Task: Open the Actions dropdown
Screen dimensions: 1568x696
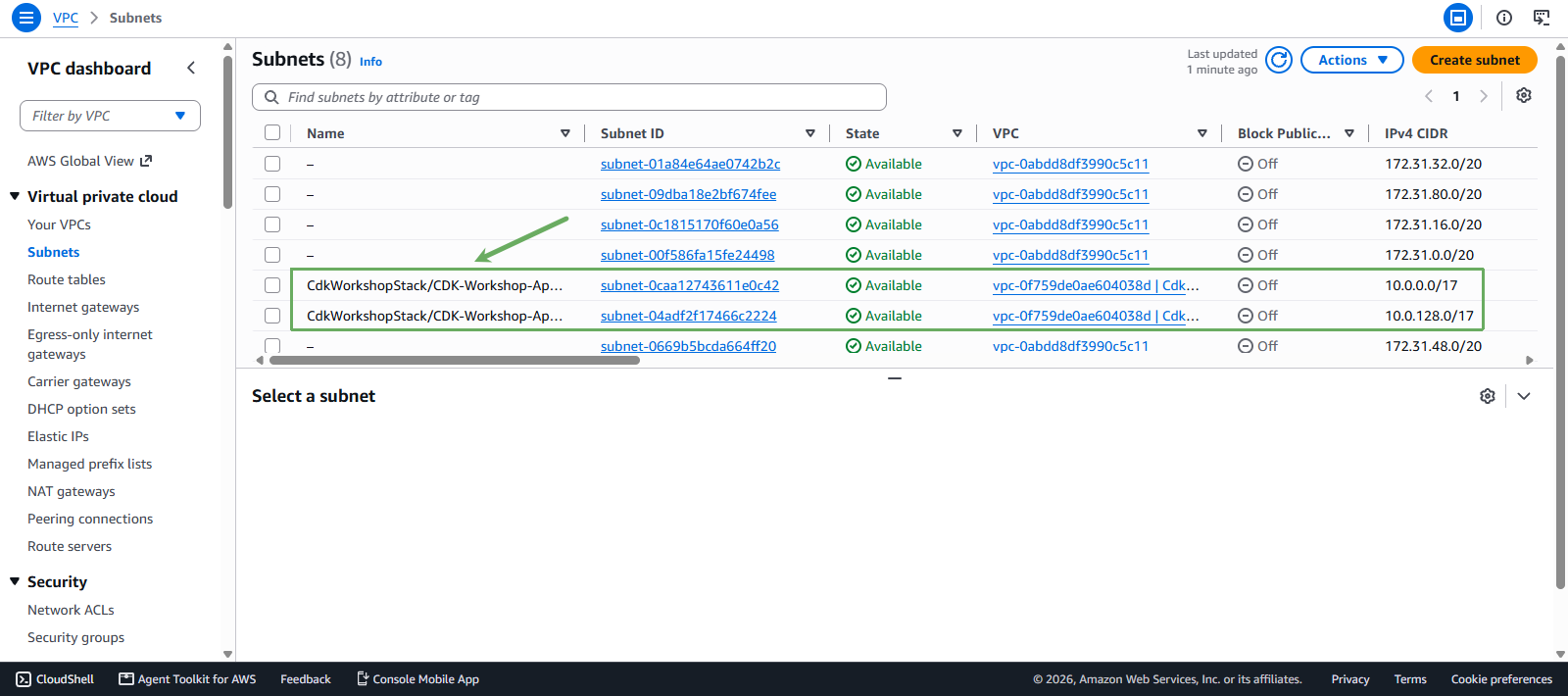Action: 1352,60
